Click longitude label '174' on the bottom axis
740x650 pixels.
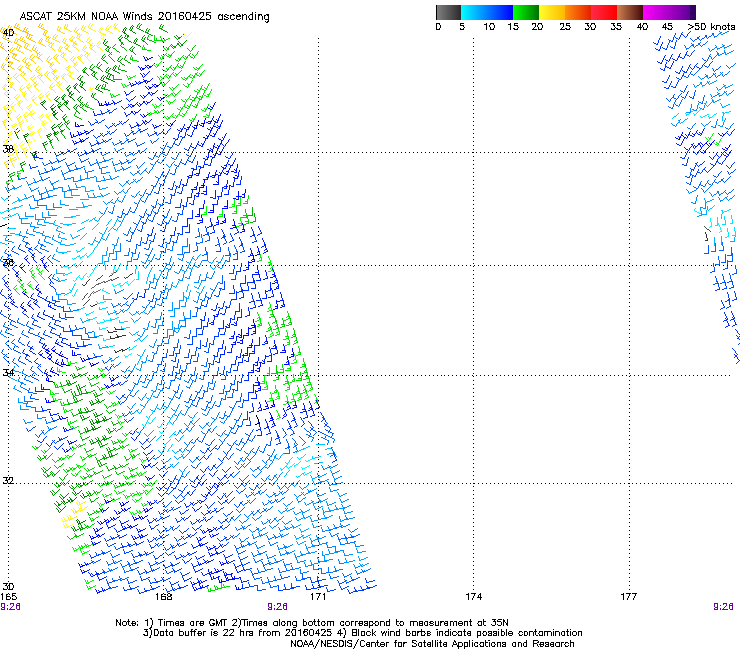tap(473, 597)
